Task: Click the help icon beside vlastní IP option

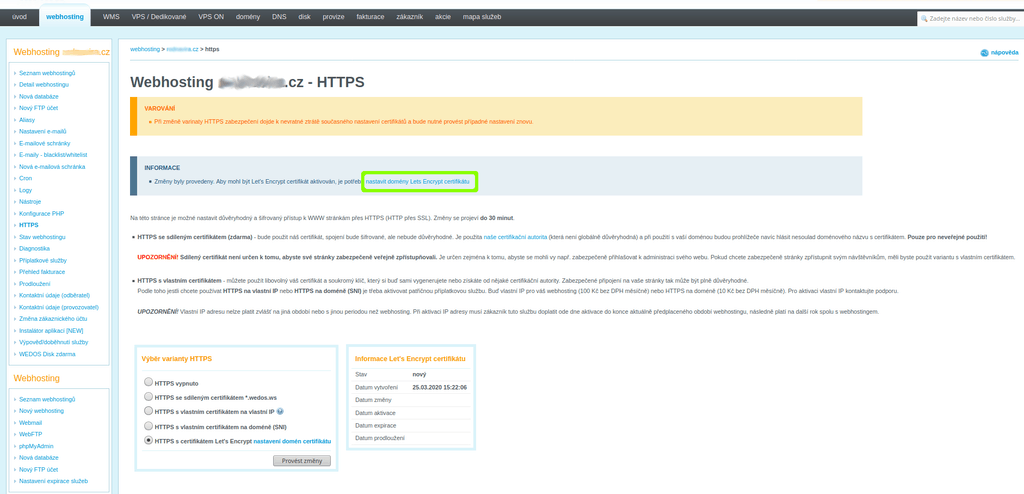Action: (x=280, y=412)
